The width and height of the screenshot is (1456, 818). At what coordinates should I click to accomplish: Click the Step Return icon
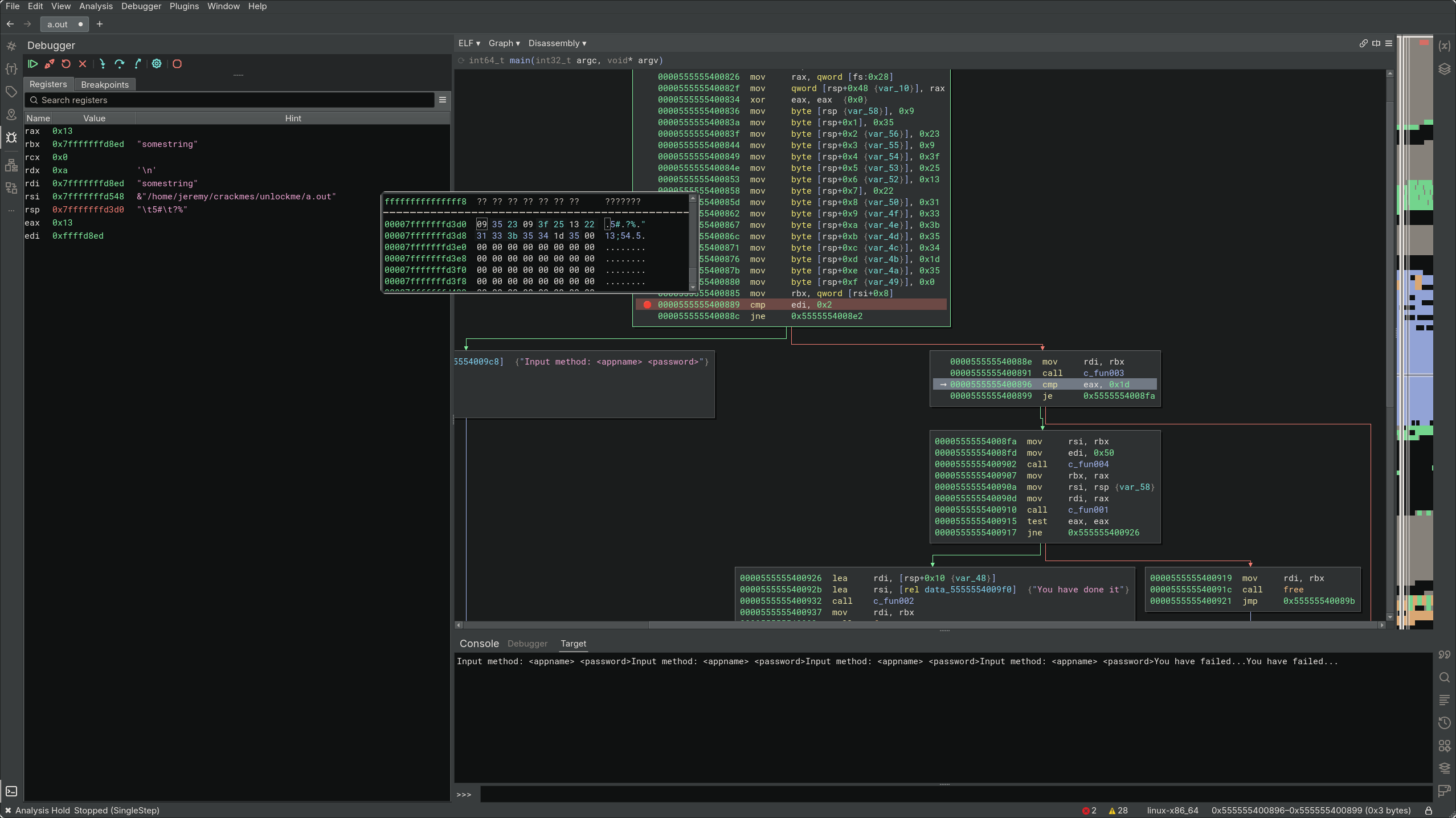pyautogui.click(x=137, y=64)
